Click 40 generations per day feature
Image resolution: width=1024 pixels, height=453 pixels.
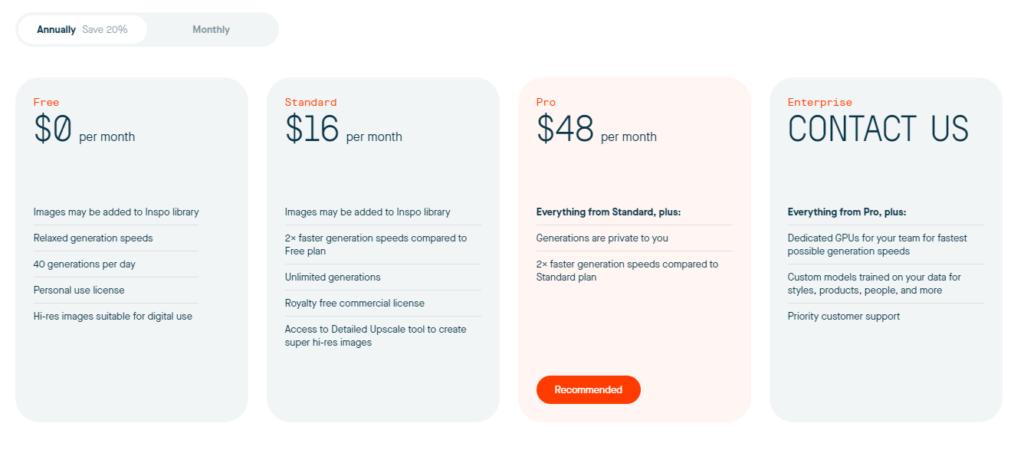[84, 264]
